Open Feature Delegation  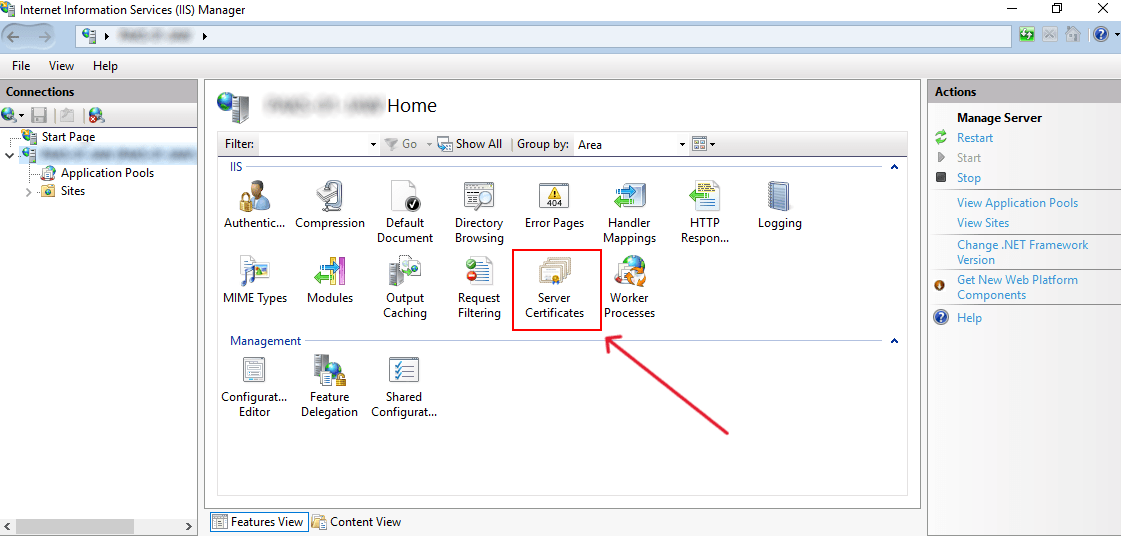(330, 386)
